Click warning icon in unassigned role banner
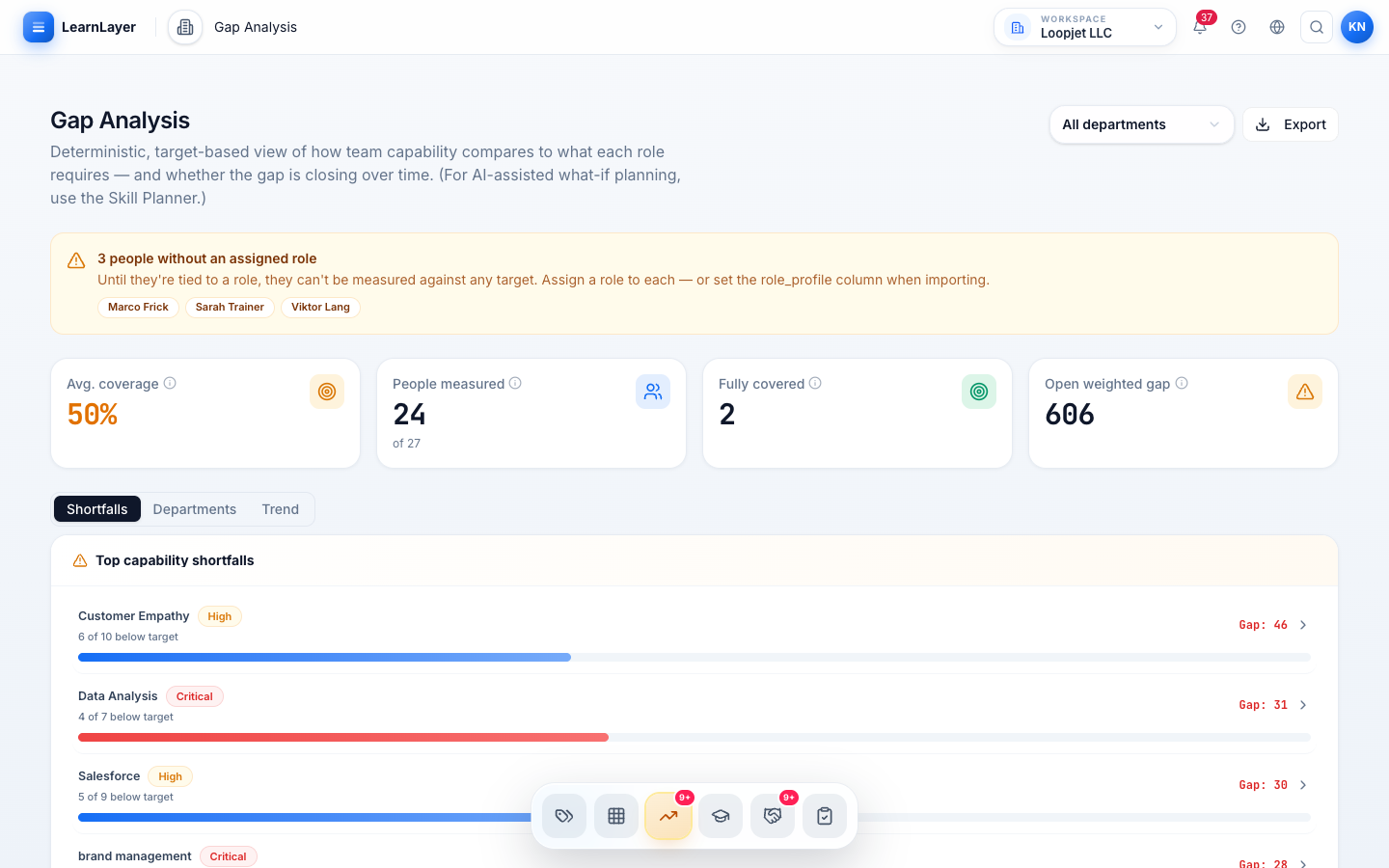This screenshot has height=868, width=1389. 76,260
